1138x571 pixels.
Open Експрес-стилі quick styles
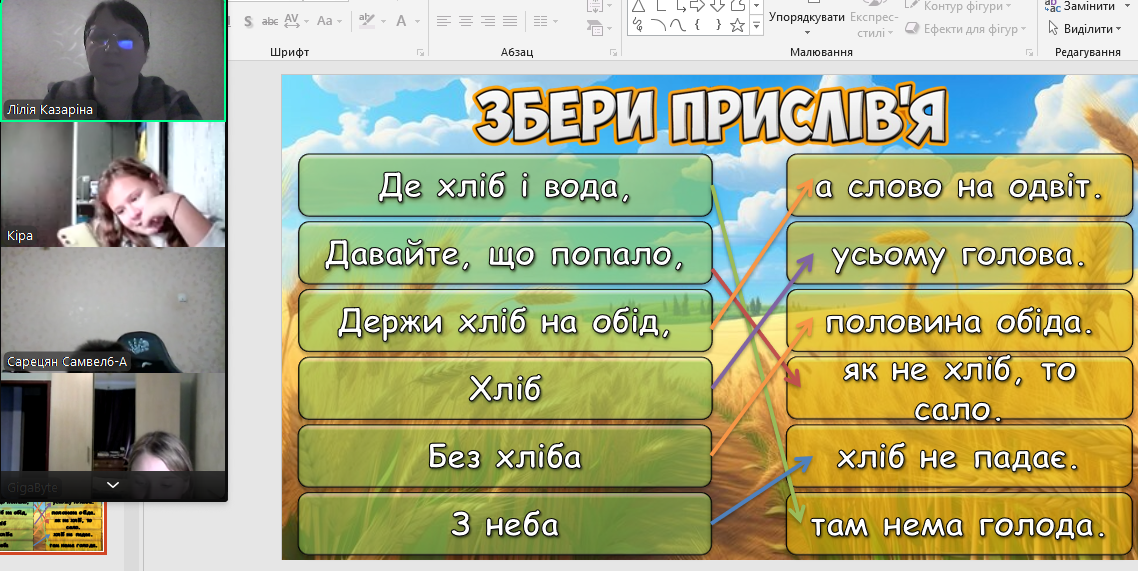point(874,22)
